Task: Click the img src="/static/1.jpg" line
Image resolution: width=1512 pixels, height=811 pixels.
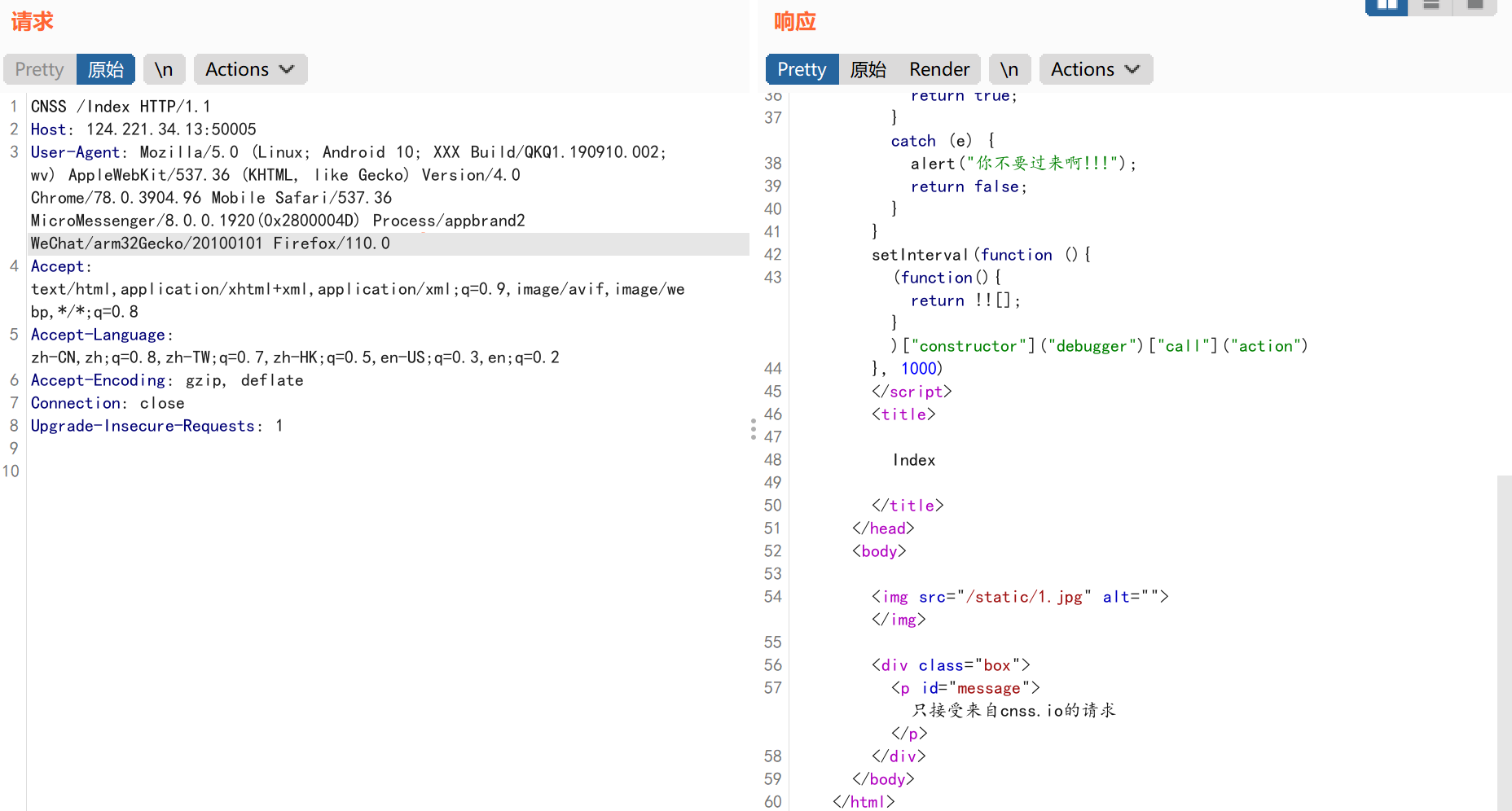Action: point(1020,597)
